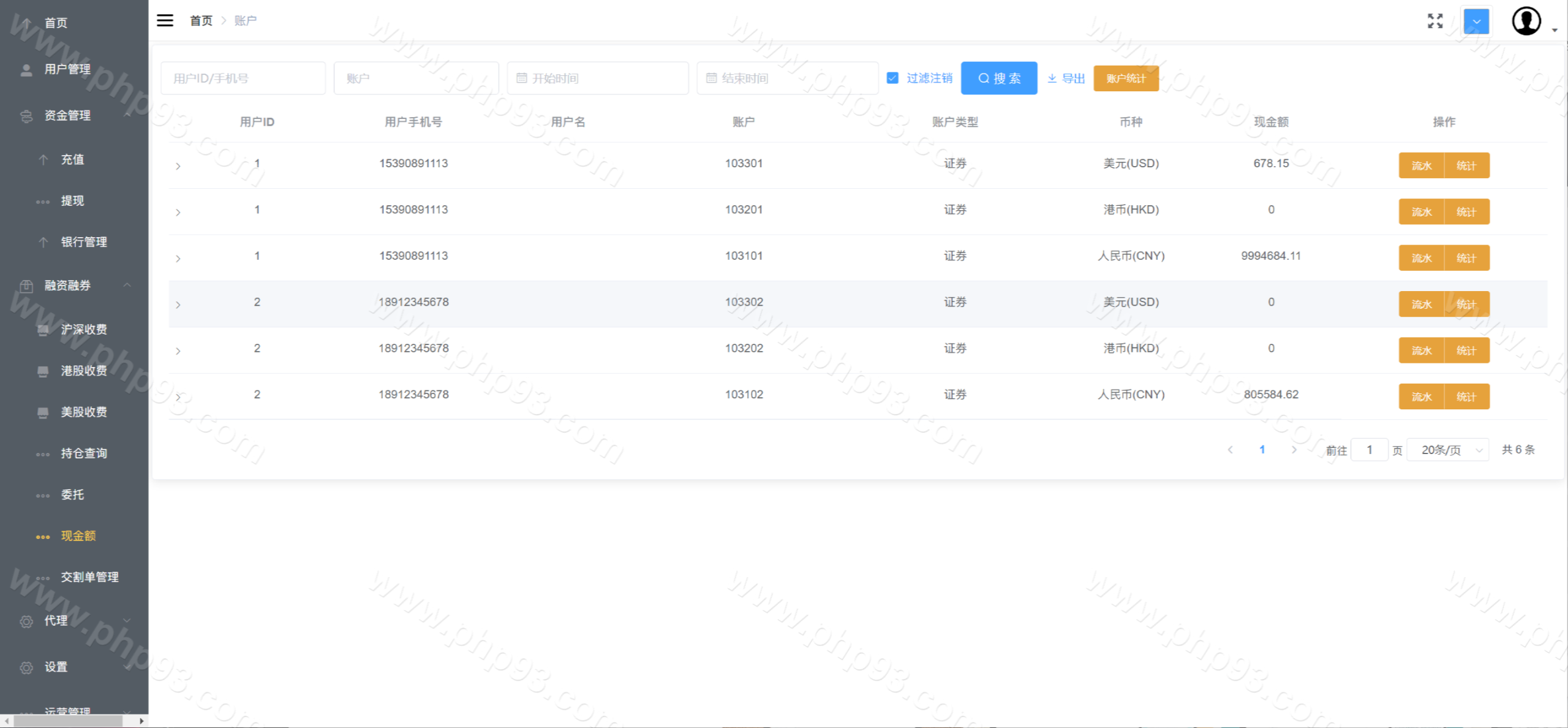Click the blue 搜索 search button
This screenshot has height=728, width=1568.
tap(998, 78)
